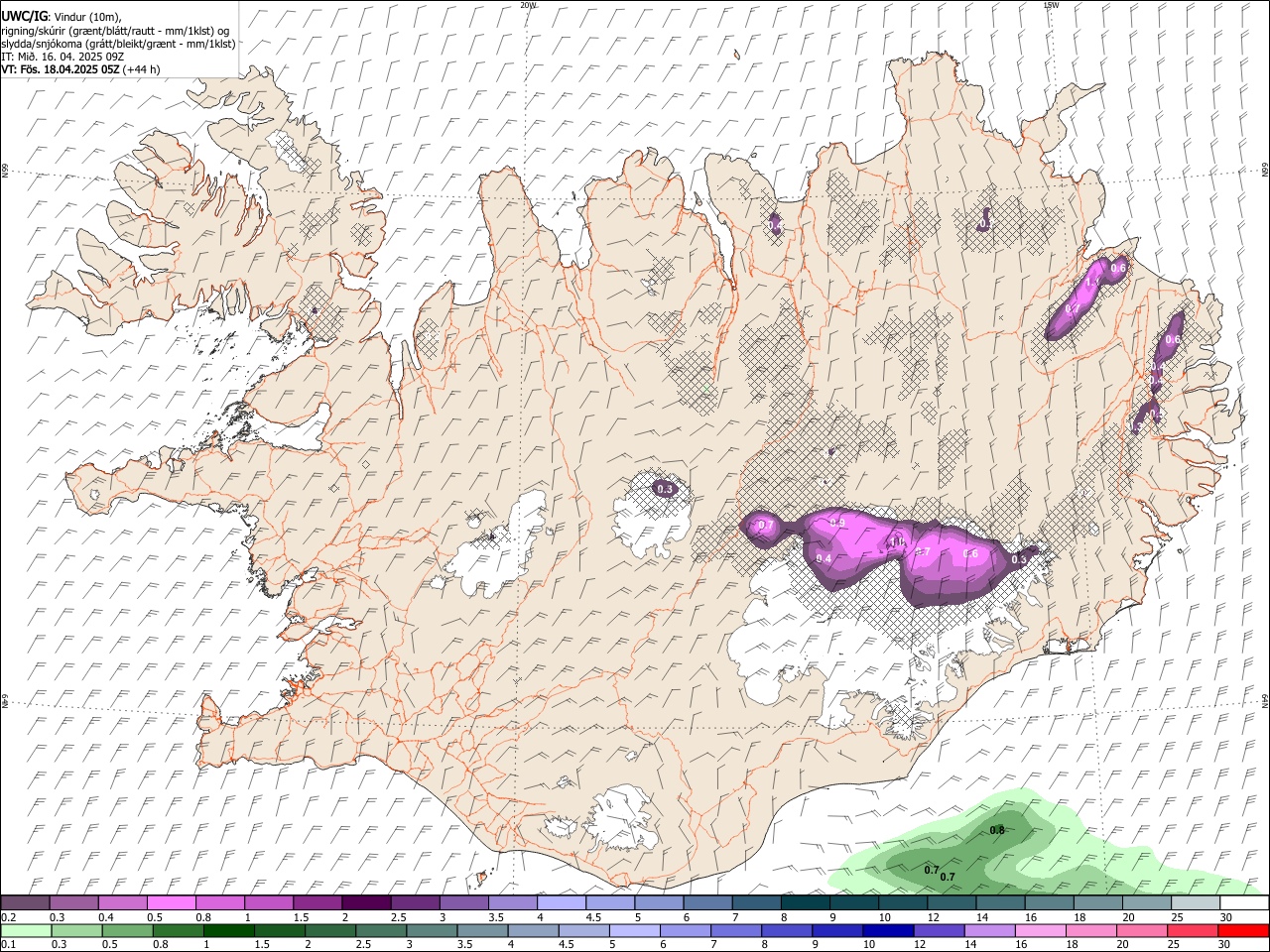
Task: Click the 'rigning/skúrir' legend description line
Action: click(x=115, y=31)
